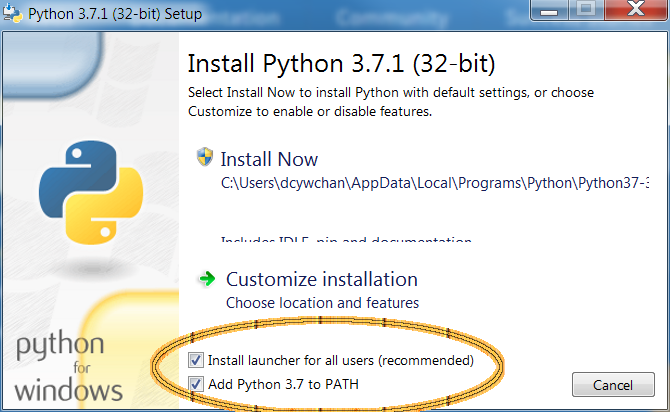Minimize the Python Setup window
670x412 pixels.
tap(549, 10)
